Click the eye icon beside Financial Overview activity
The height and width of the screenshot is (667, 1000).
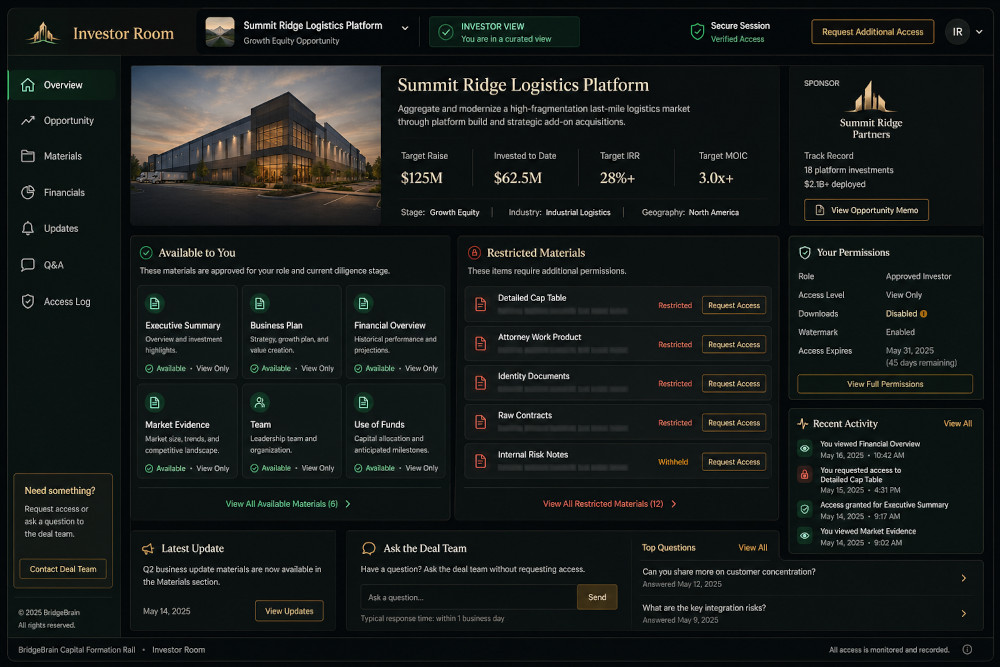(805, 448)
